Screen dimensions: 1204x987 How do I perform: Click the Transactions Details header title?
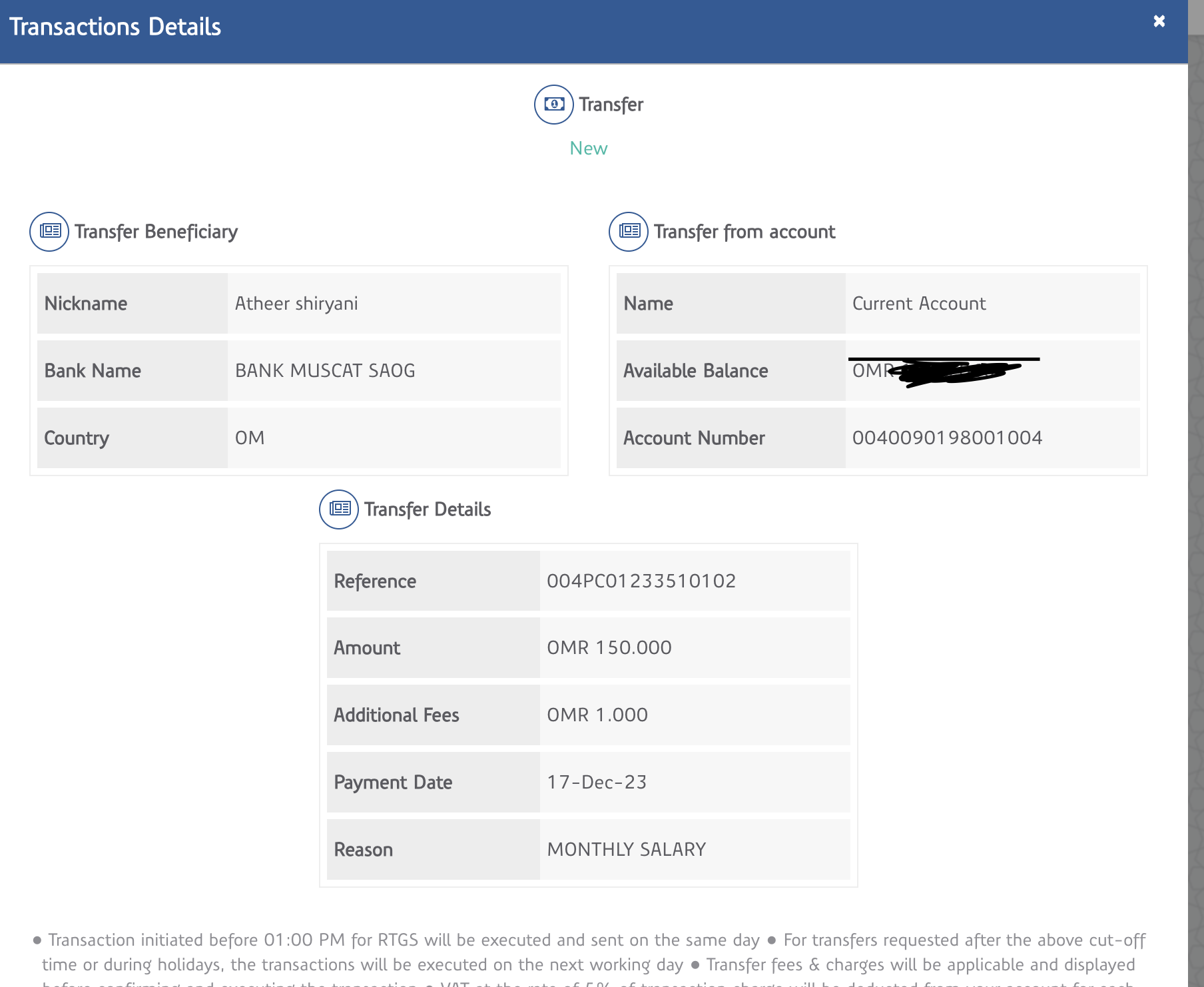pos(115,27)
